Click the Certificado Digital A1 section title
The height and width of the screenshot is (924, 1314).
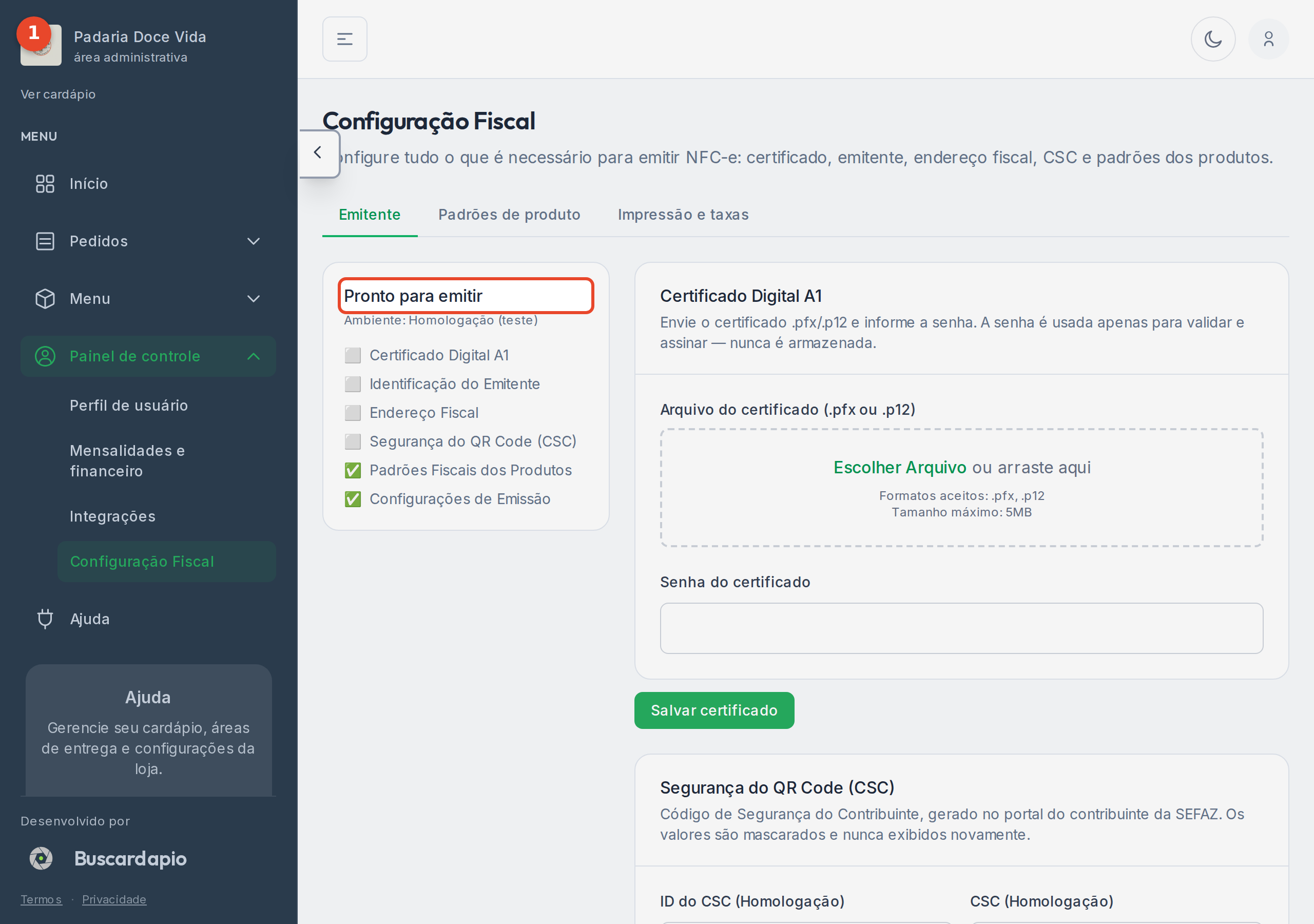[741, 296]
